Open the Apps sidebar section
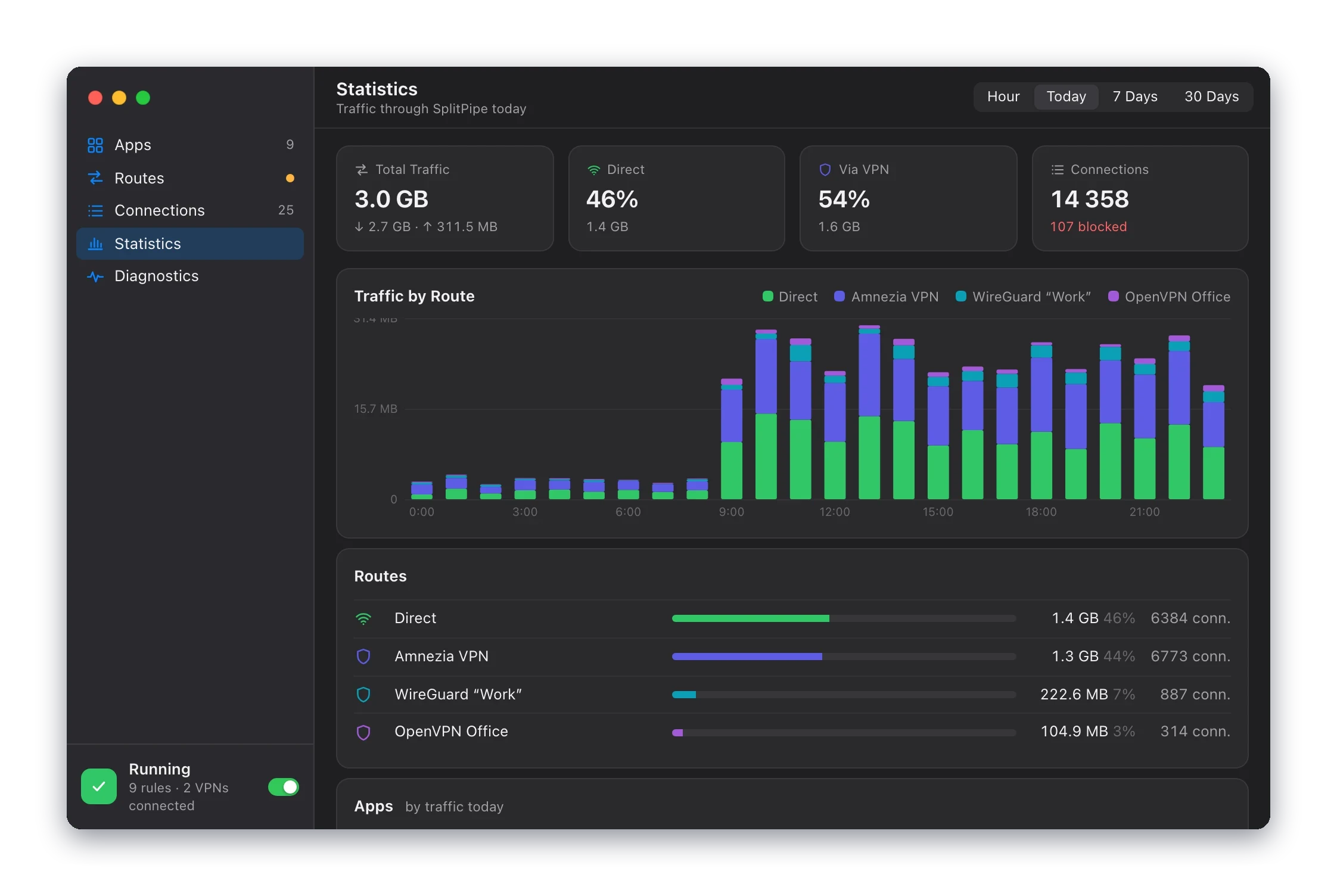The image size is (1337, 896). point(190,145)
